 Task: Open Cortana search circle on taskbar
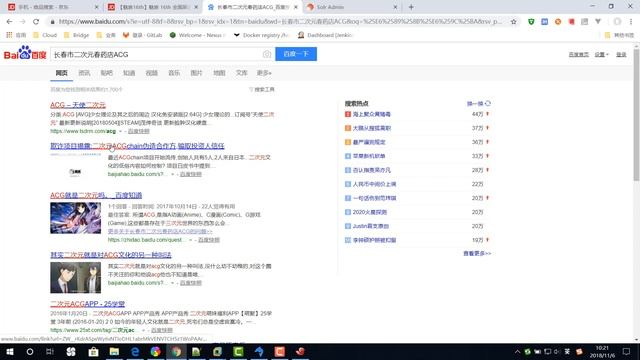click(x=30, y=351)
